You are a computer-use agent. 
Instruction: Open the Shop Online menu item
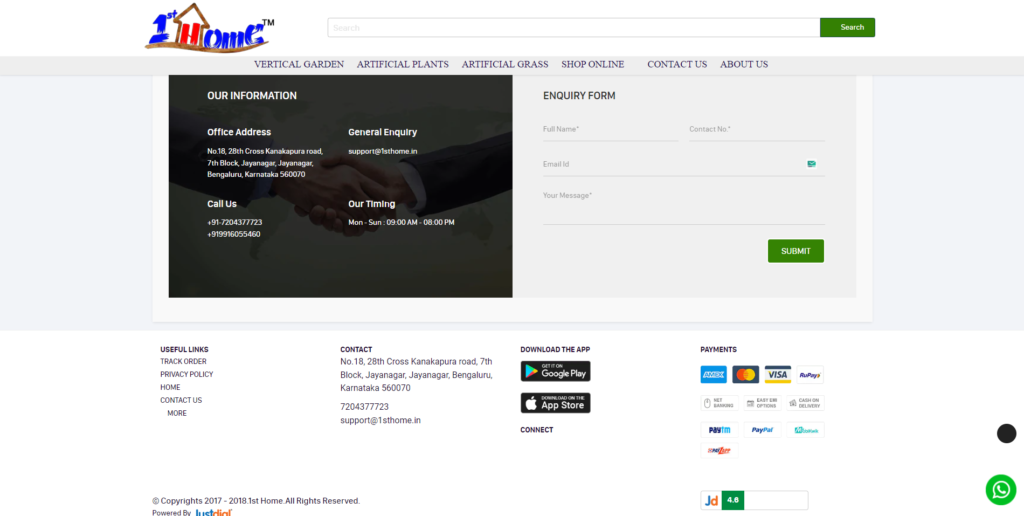(x=592, y=64)
